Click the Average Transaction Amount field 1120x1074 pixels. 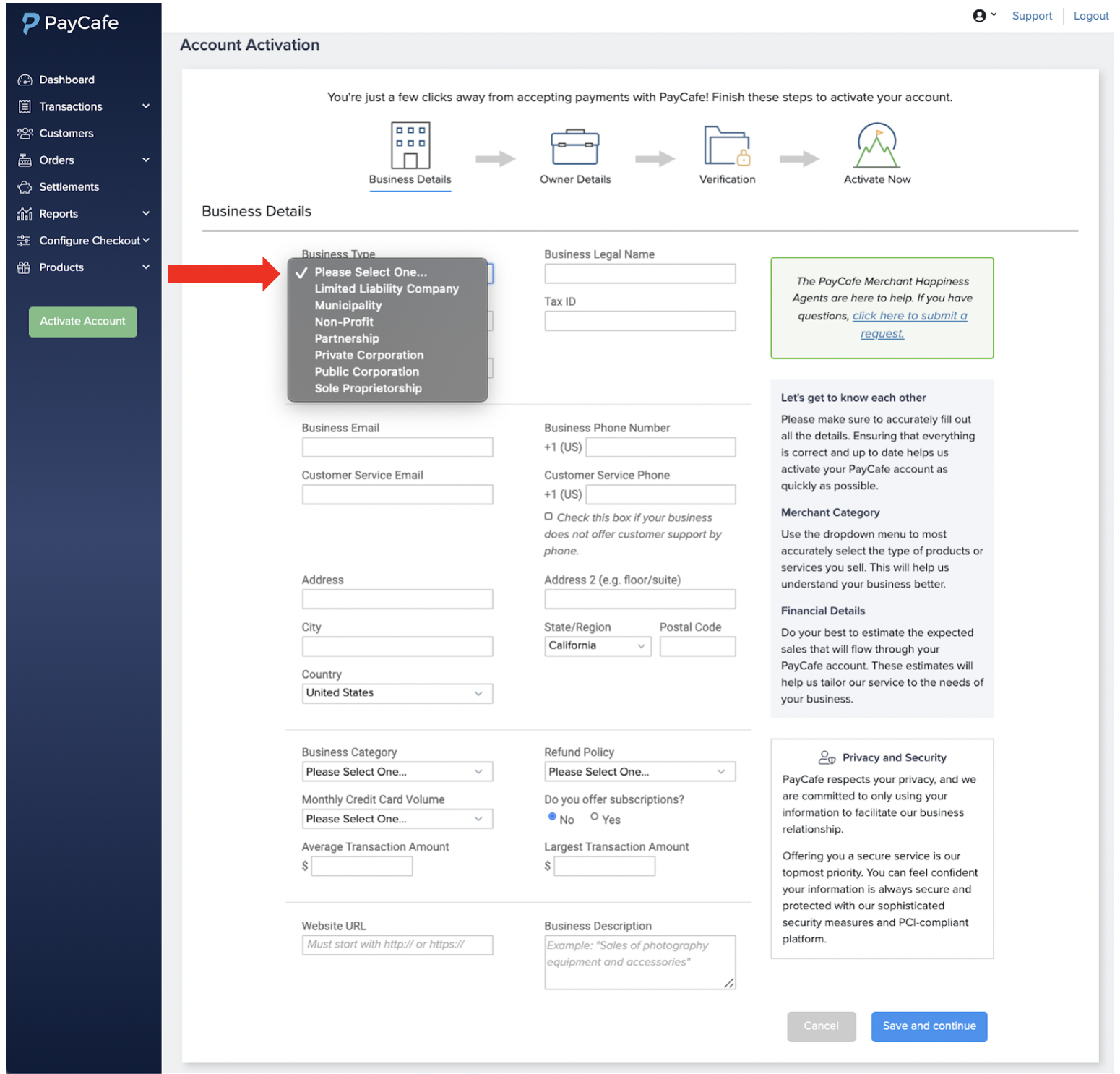(362, 866)
